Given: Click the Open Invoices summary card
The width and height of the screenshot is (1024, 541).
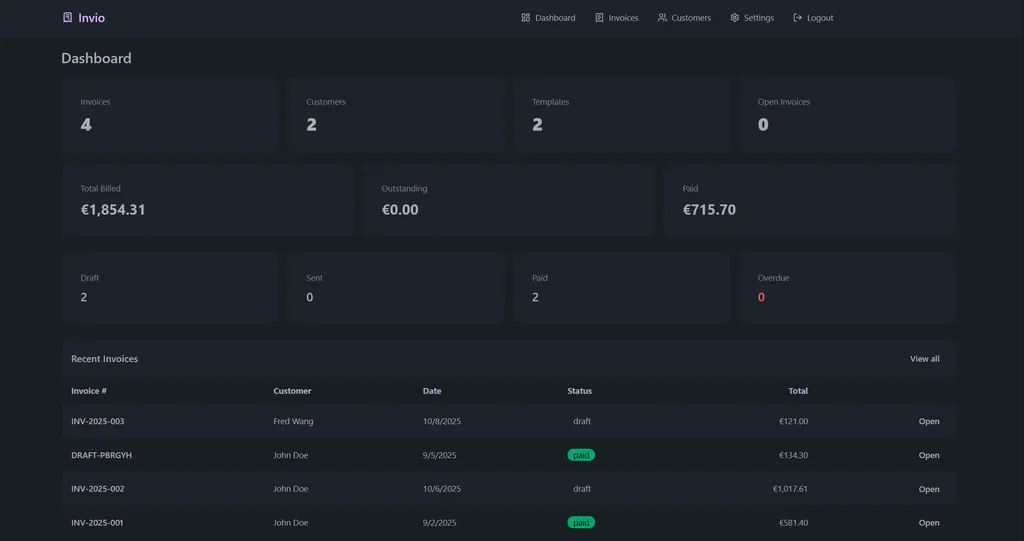Looking at the screenshot, I should click(847, 114).
